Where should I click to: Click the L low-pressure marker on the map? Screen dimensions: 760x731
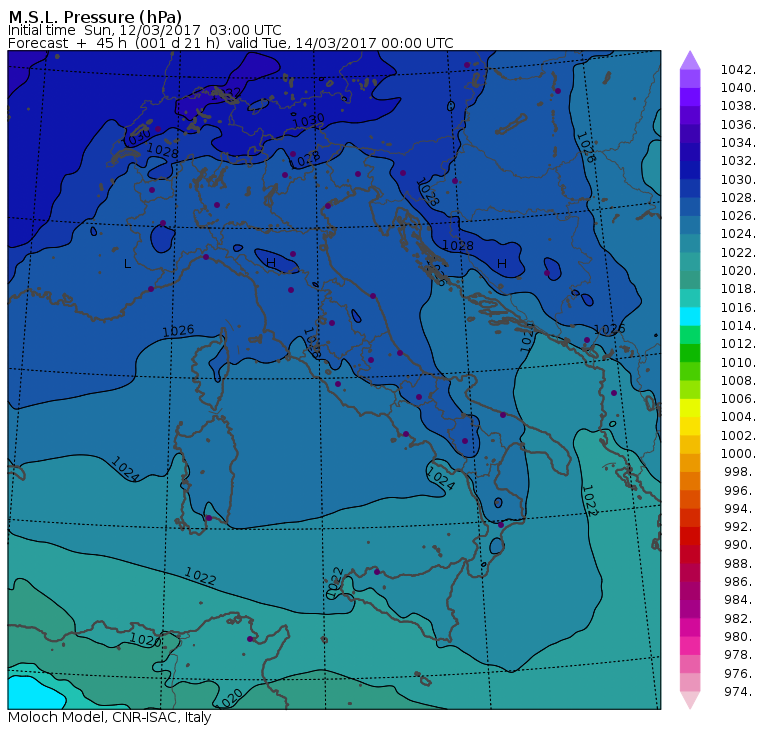point(127,264)
